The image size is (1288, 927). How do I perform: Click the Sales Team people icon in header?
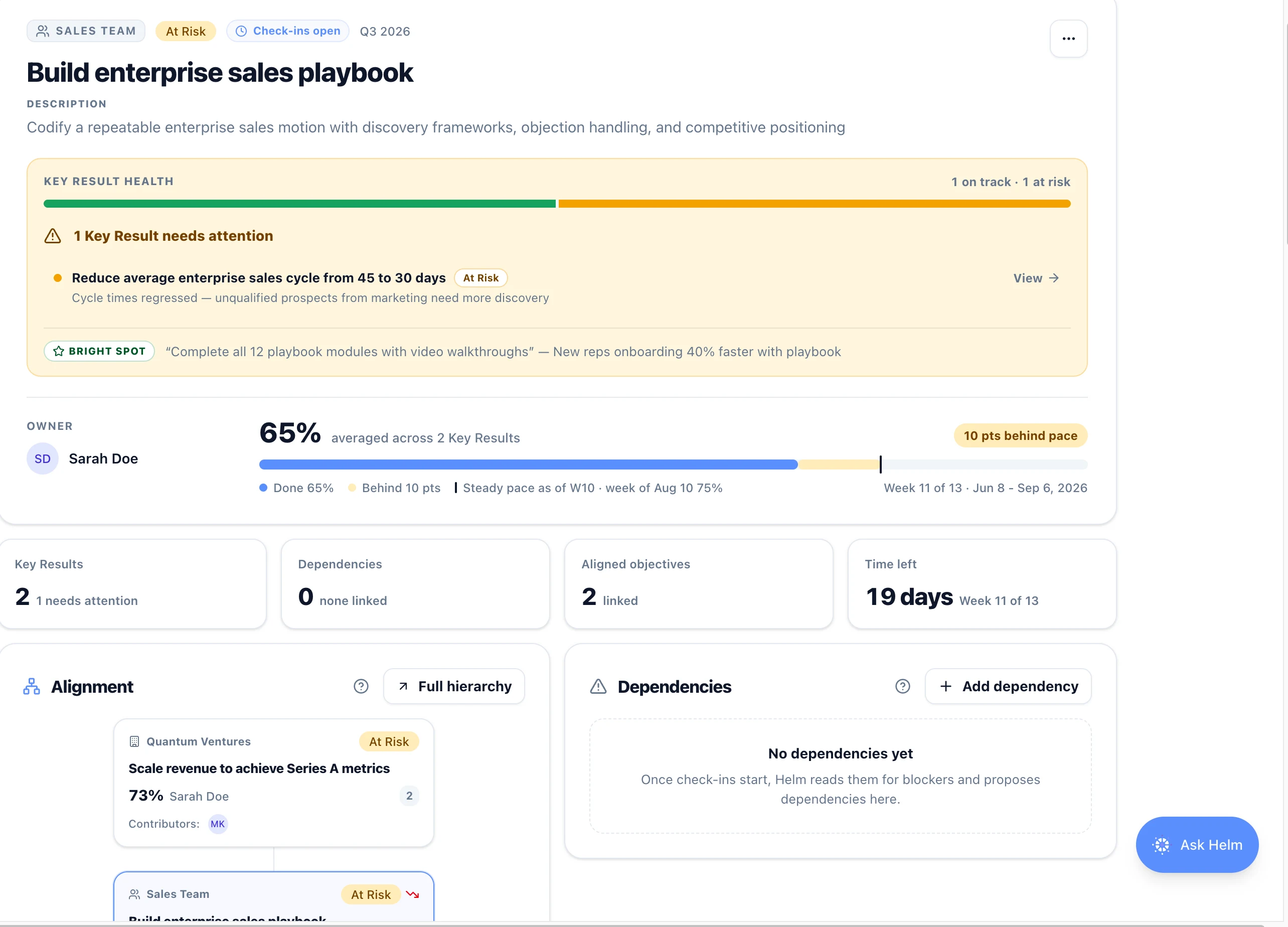(x=43, y=31)
